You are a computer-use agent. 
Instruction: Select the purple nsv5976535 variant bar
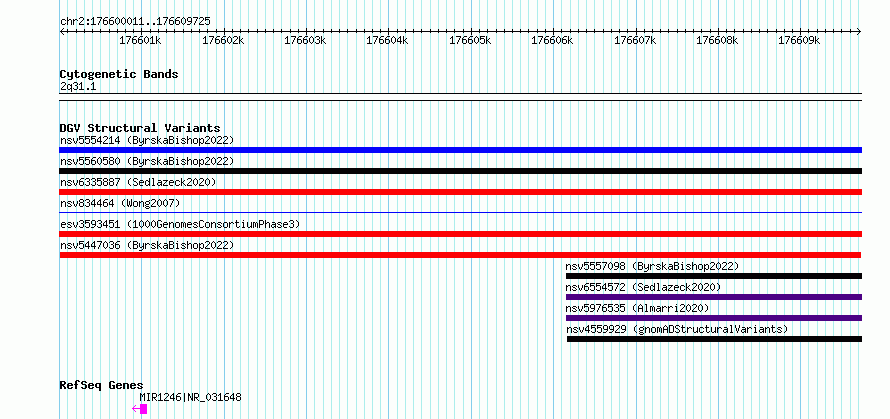[x=713, y=318]
